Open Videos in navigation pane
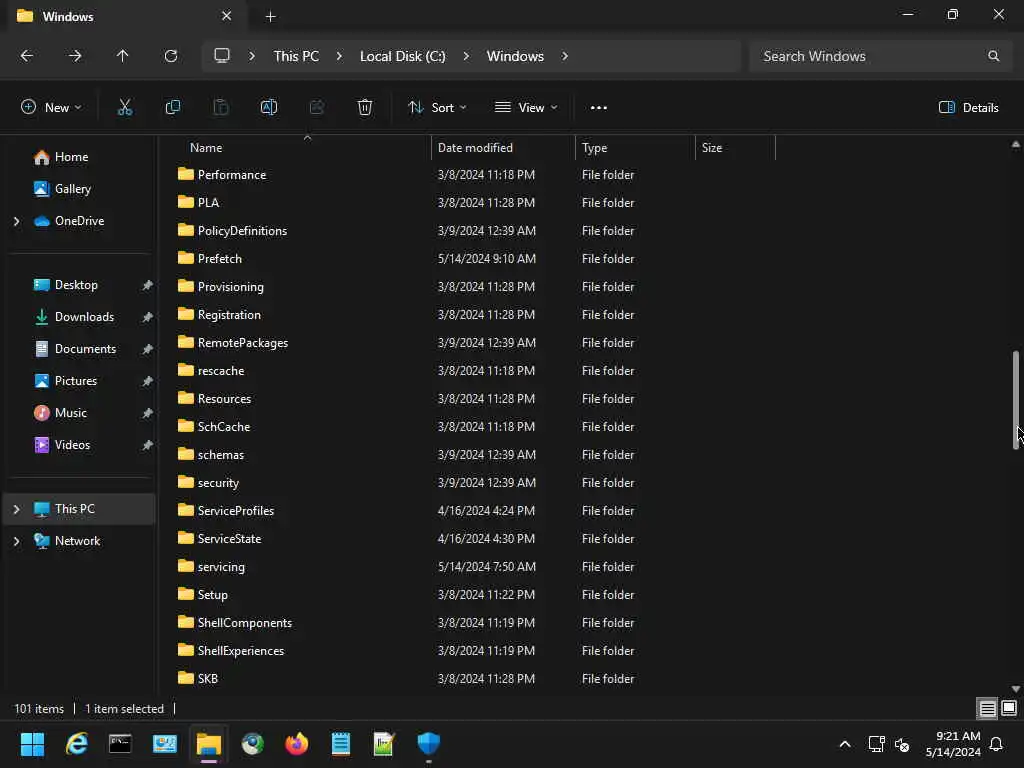The height and width of the screenshot is (768, 1024). tap(72, 445)
